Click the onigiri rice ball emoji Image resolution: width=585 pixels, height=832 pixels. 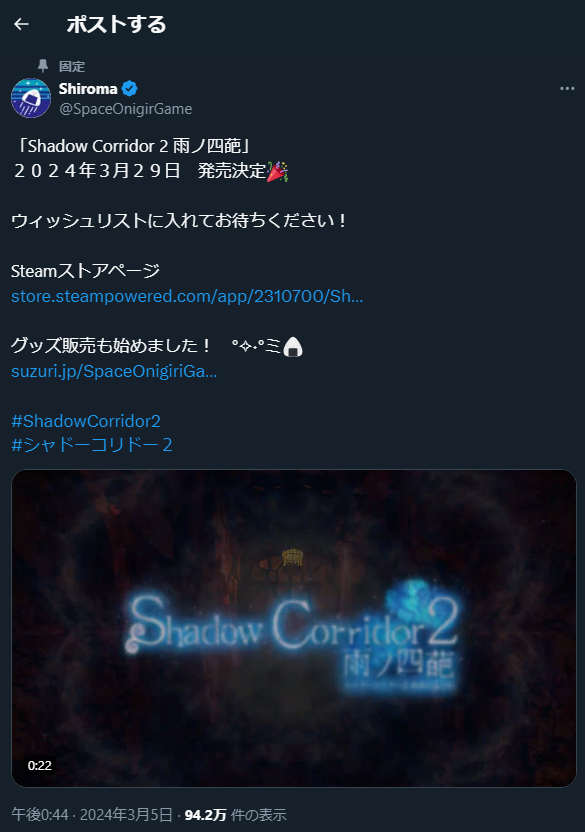pos(293,347)
